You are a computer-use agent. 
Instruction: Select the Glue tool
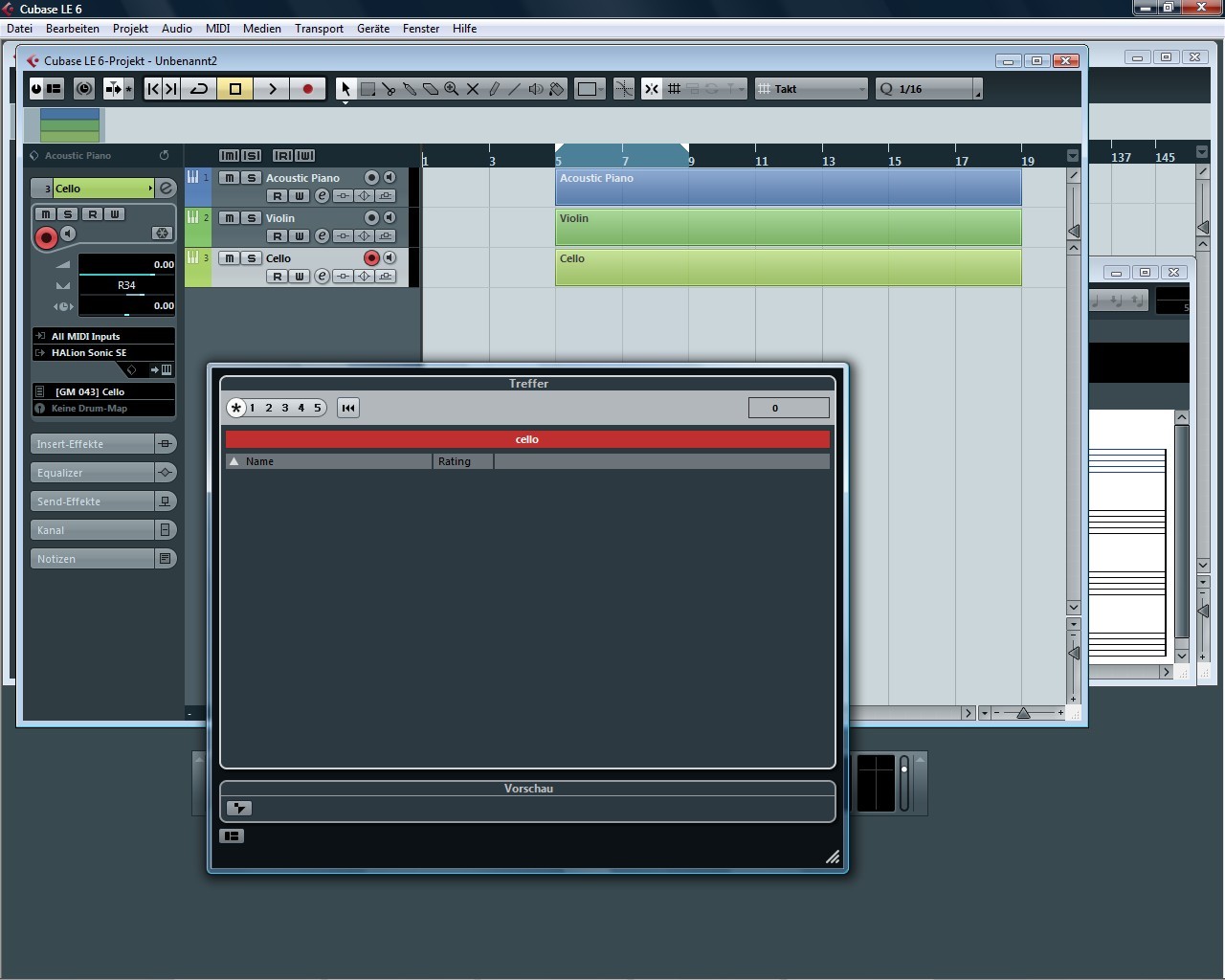(410, 89)
